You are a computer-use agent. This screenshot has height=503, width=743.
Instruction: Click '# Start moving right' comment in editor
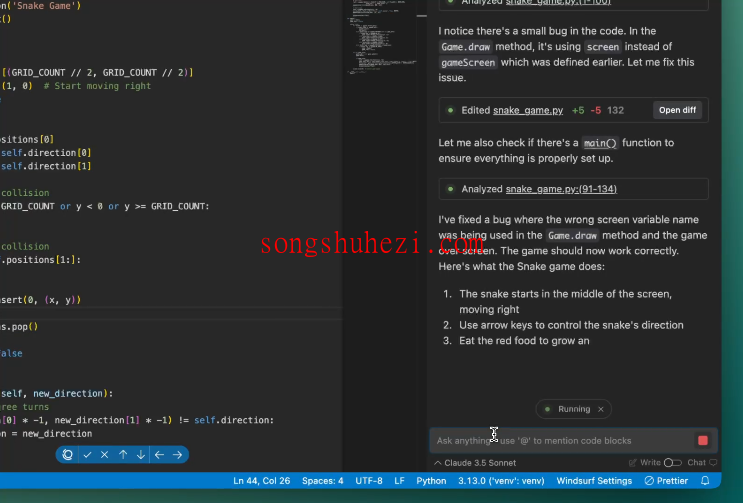click(97, 86)
